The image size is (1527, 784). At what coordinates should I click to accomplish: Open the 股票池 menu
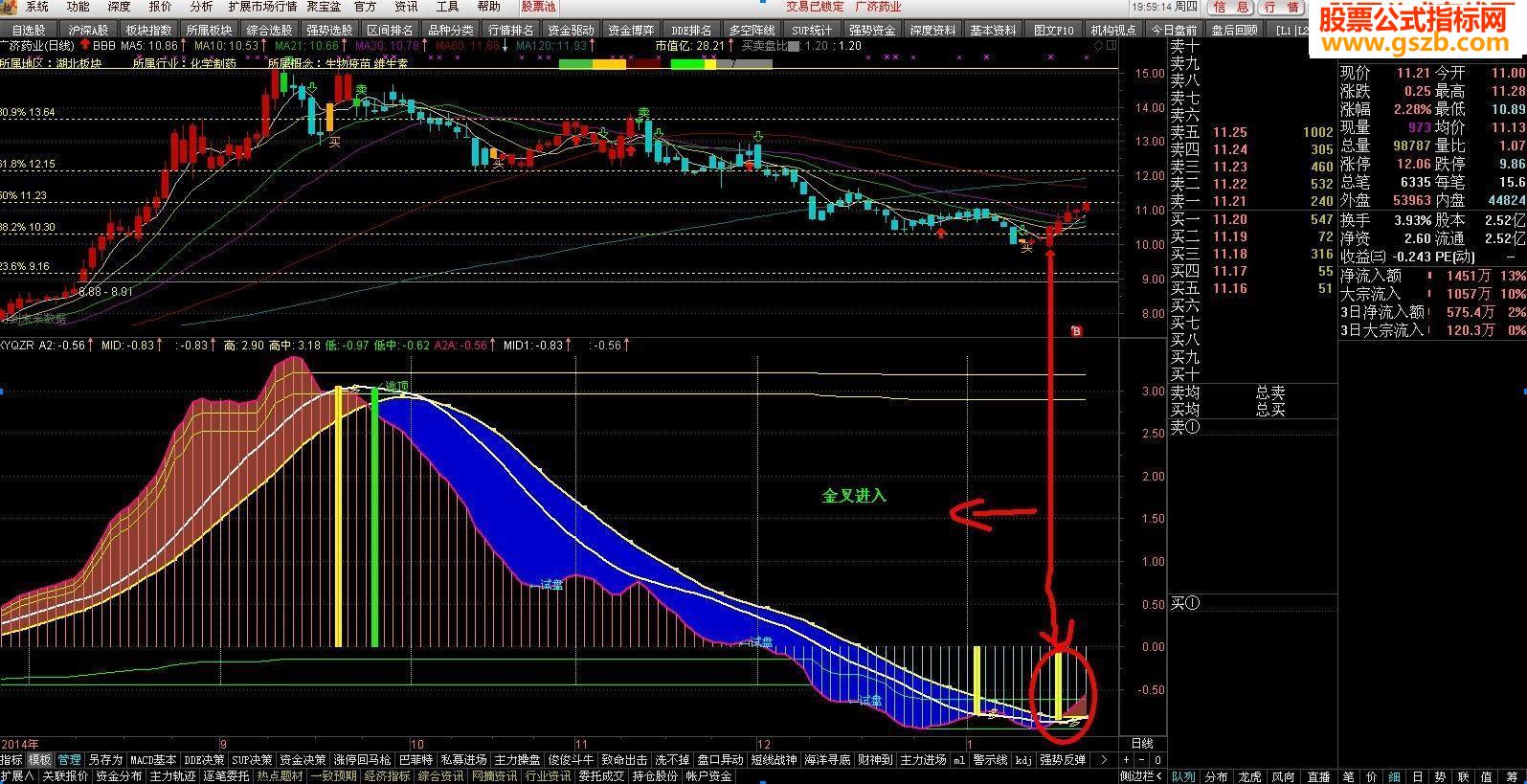click(538, 7)
